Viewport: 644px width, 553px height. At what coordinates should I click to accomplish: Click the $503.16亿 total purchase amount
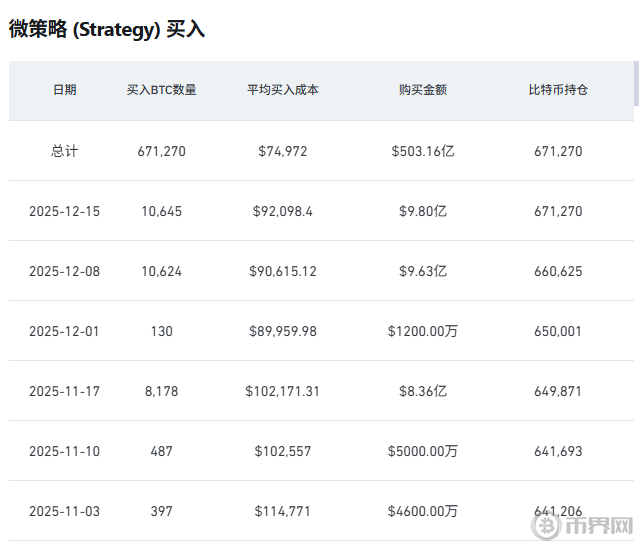(x=423, y=151)
